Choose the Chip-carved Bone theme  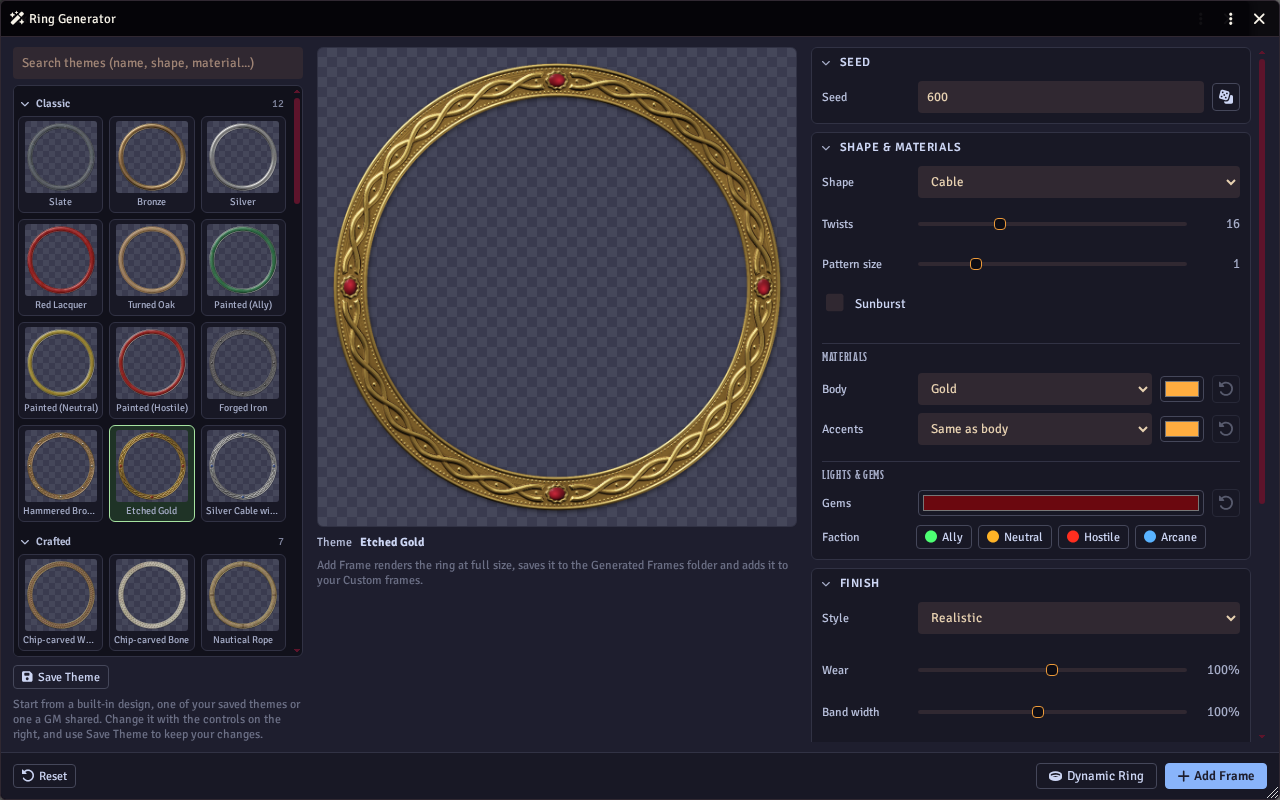pyautogui.click(x=152, y=602)
